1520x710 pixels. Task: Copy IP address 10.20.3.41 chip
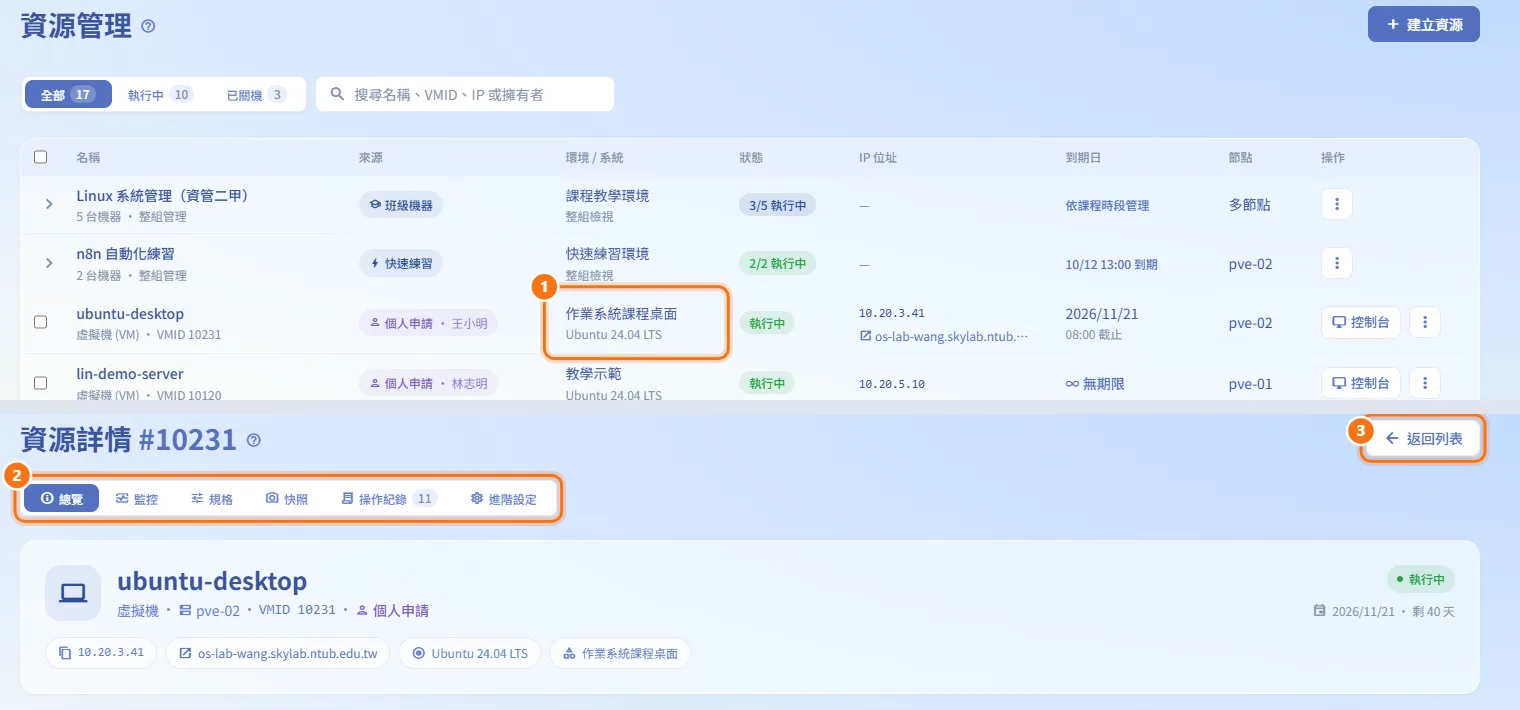[x=101, y=653]
